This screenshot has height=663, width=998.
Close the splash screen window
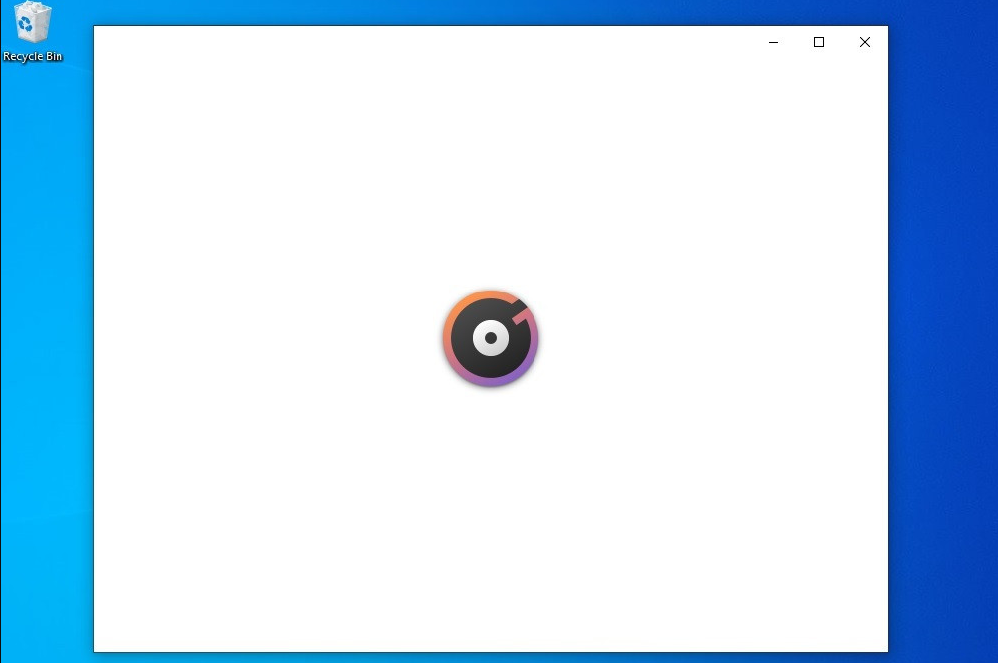(x=864, y=42)
